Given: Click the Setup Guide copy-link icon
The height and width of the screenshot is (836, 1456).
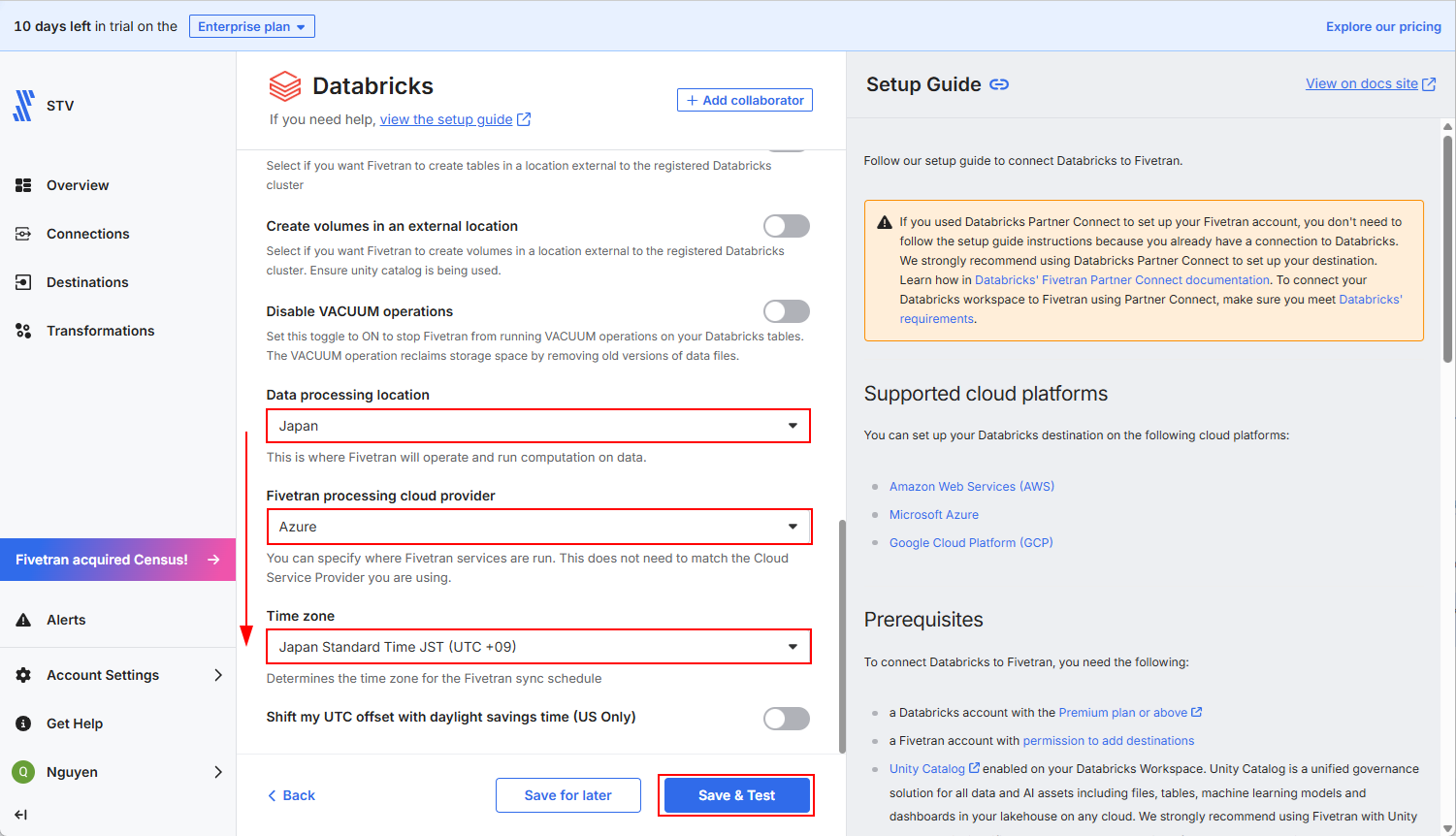Looking at the screenshot, I should tap(999, 85).
